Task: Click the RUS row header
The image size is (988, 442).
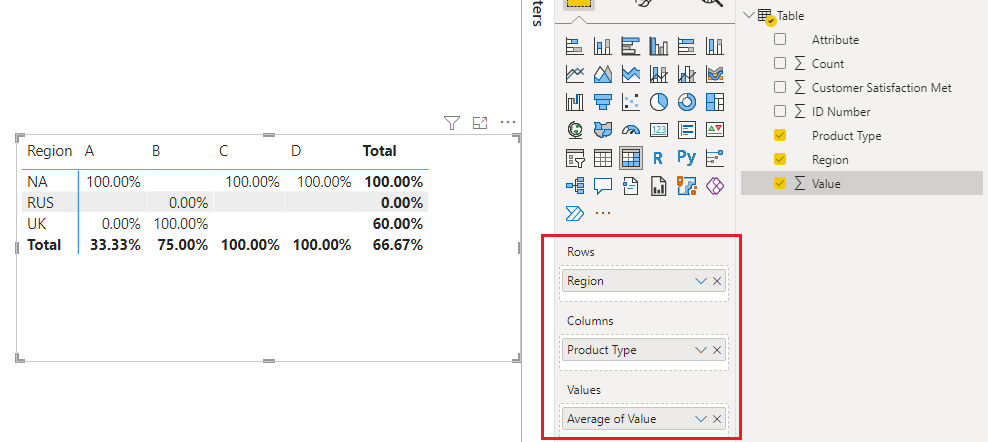Action: click(x=39, y=202)
